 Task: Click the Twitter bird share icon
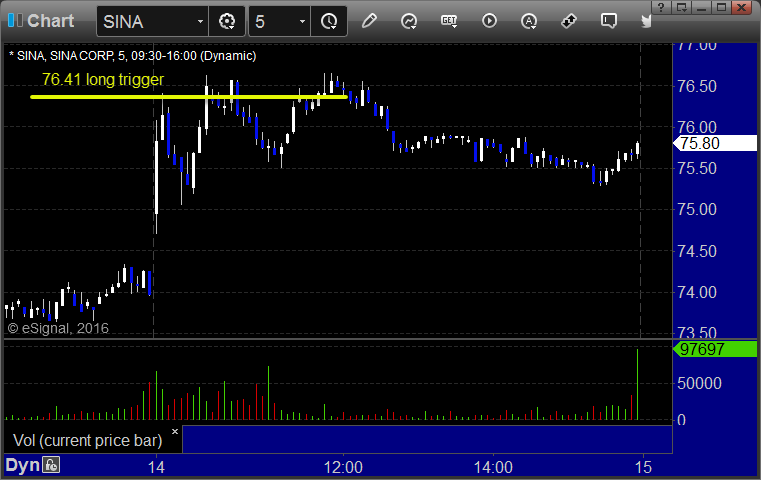646,21
